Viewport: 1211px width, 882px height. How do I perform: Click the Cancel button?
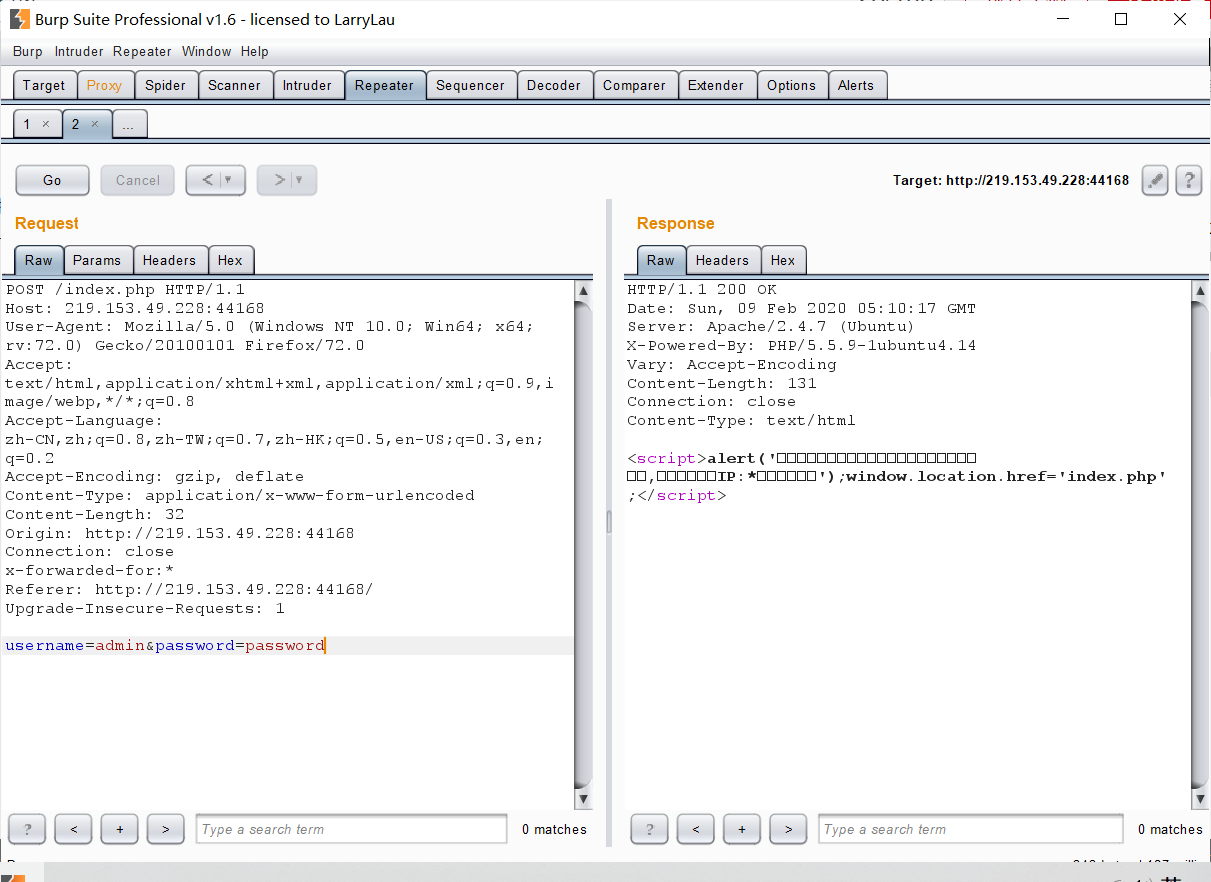click(137, 180)
